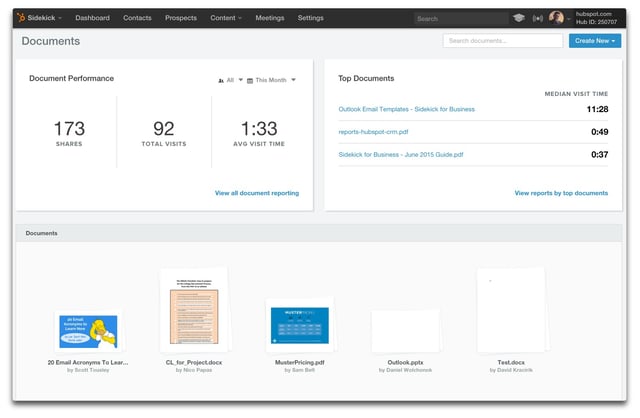Open reports-hubspot-crm.pdf document link
This screenshot has width=640, height=418.
[x=373, y=132]
